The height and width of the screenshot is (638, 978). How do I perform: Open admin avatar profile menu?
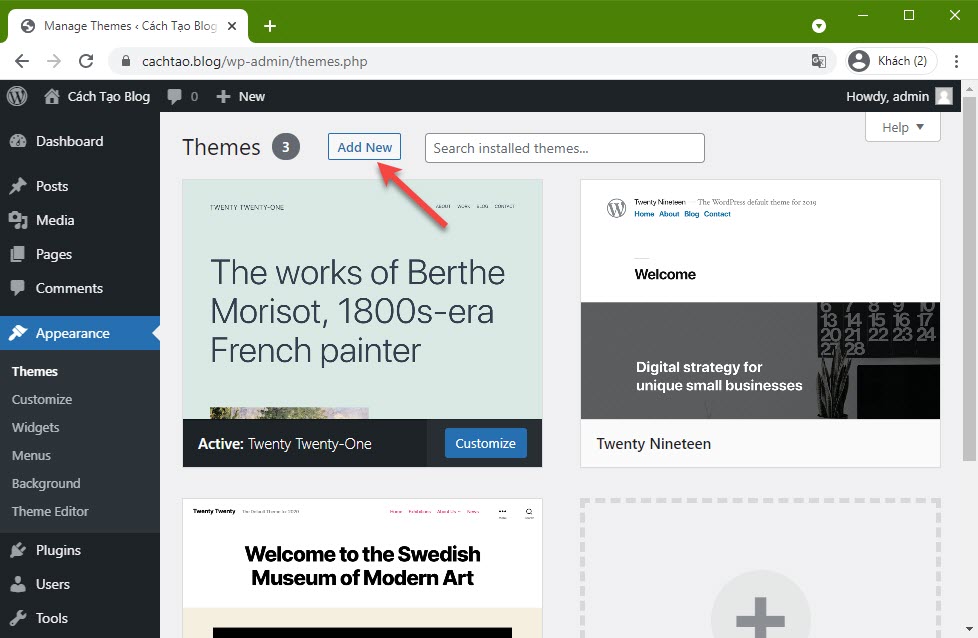pyautogui.click(x=944, y=96)
